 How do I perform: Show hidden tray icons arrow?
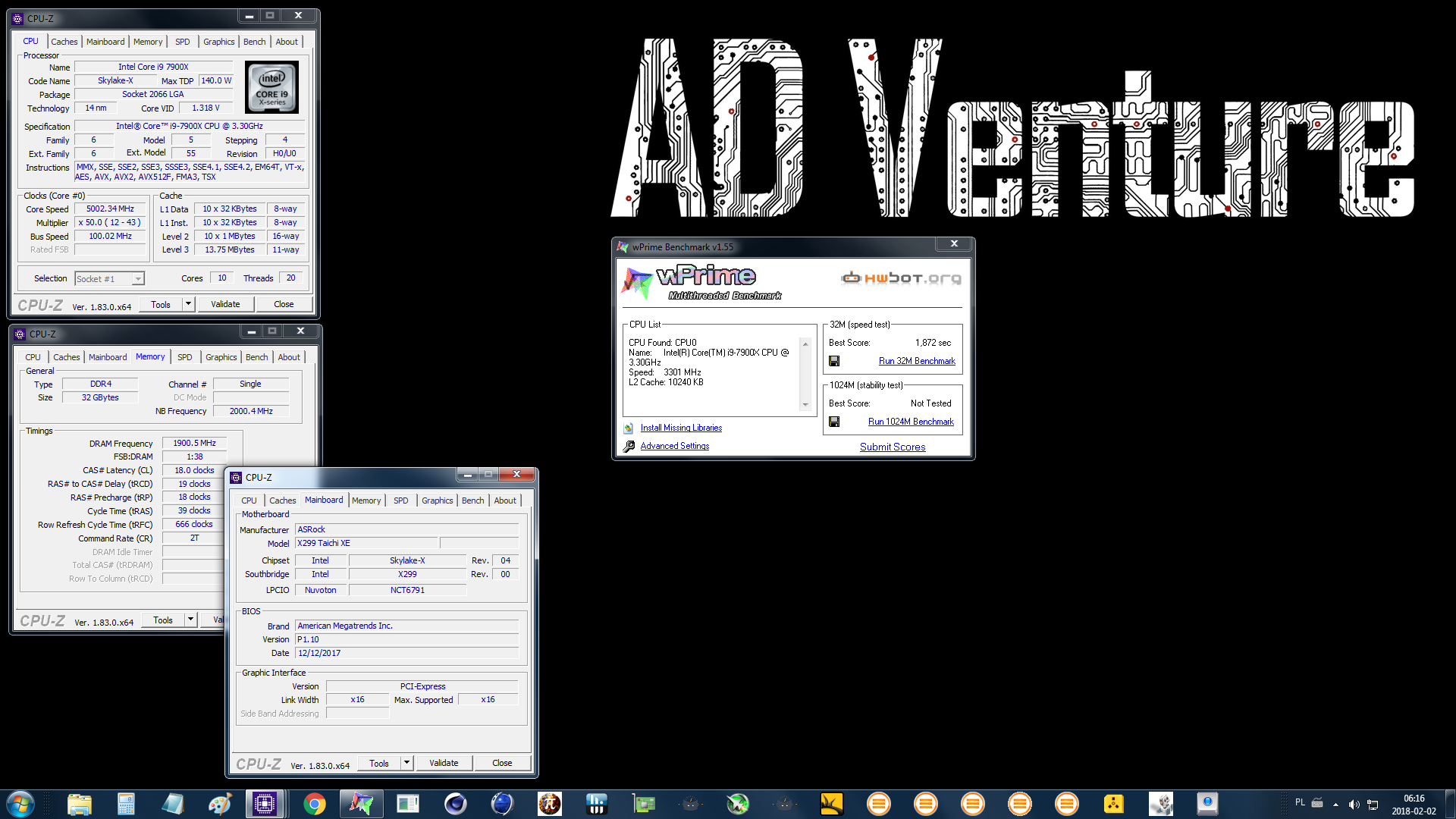(x=1335, y=804)
